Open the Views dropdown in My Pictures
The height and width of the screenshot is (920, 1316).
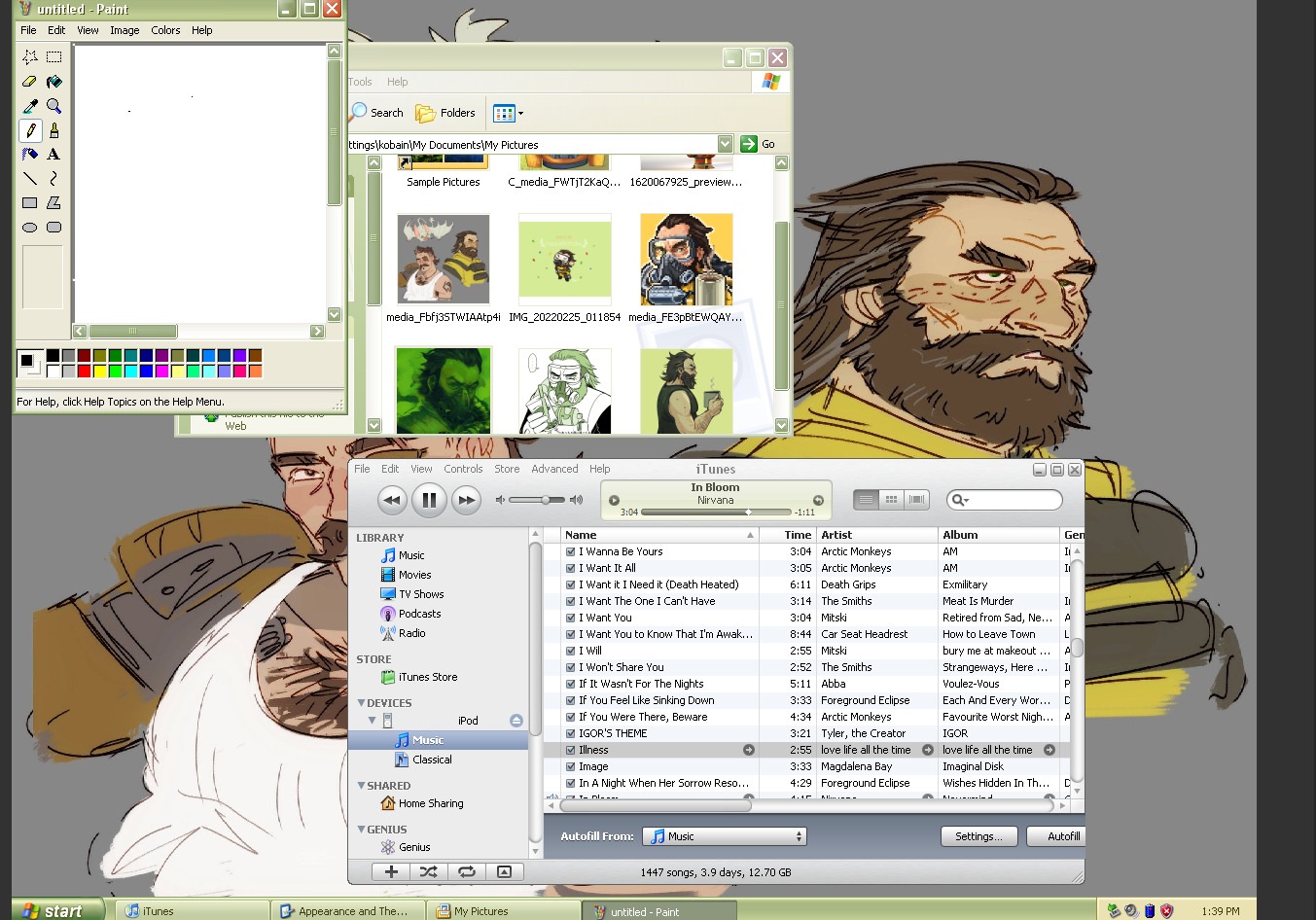point(509,113)
